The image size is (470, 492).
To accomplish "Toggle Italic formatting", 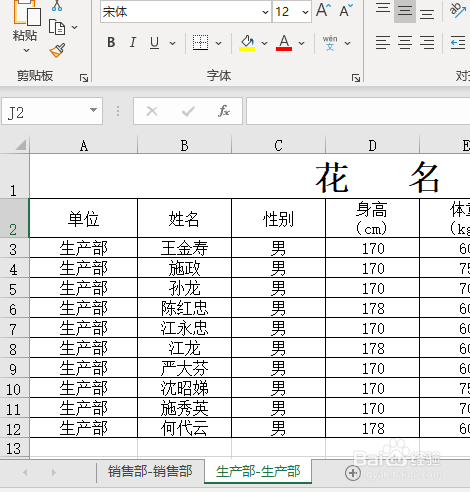I will point(133,43).
